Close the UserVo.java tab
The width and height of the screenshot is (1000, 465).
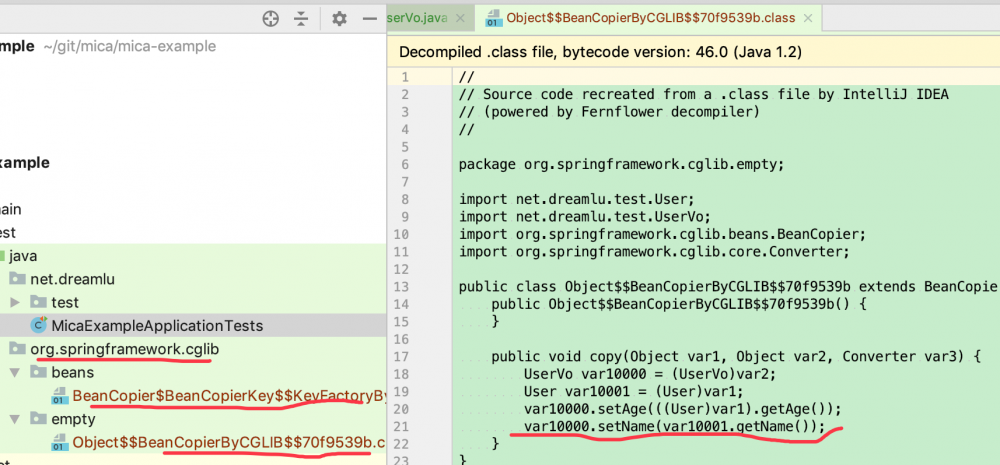460,18
